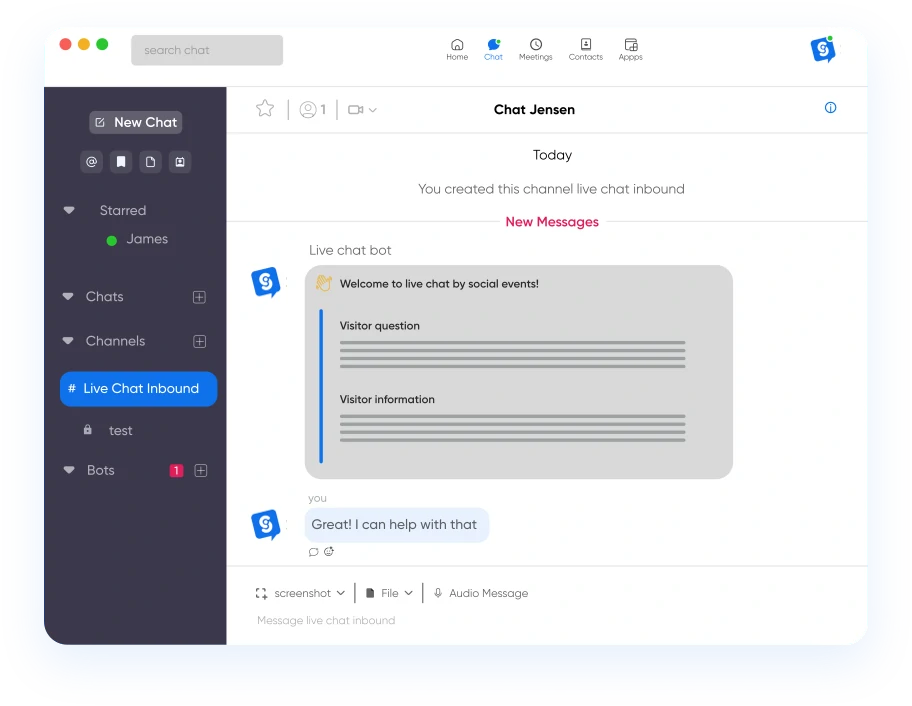Screen dimensions: 912x706
Task: Click the Live chat bot avatar
Action: point(266,282)
